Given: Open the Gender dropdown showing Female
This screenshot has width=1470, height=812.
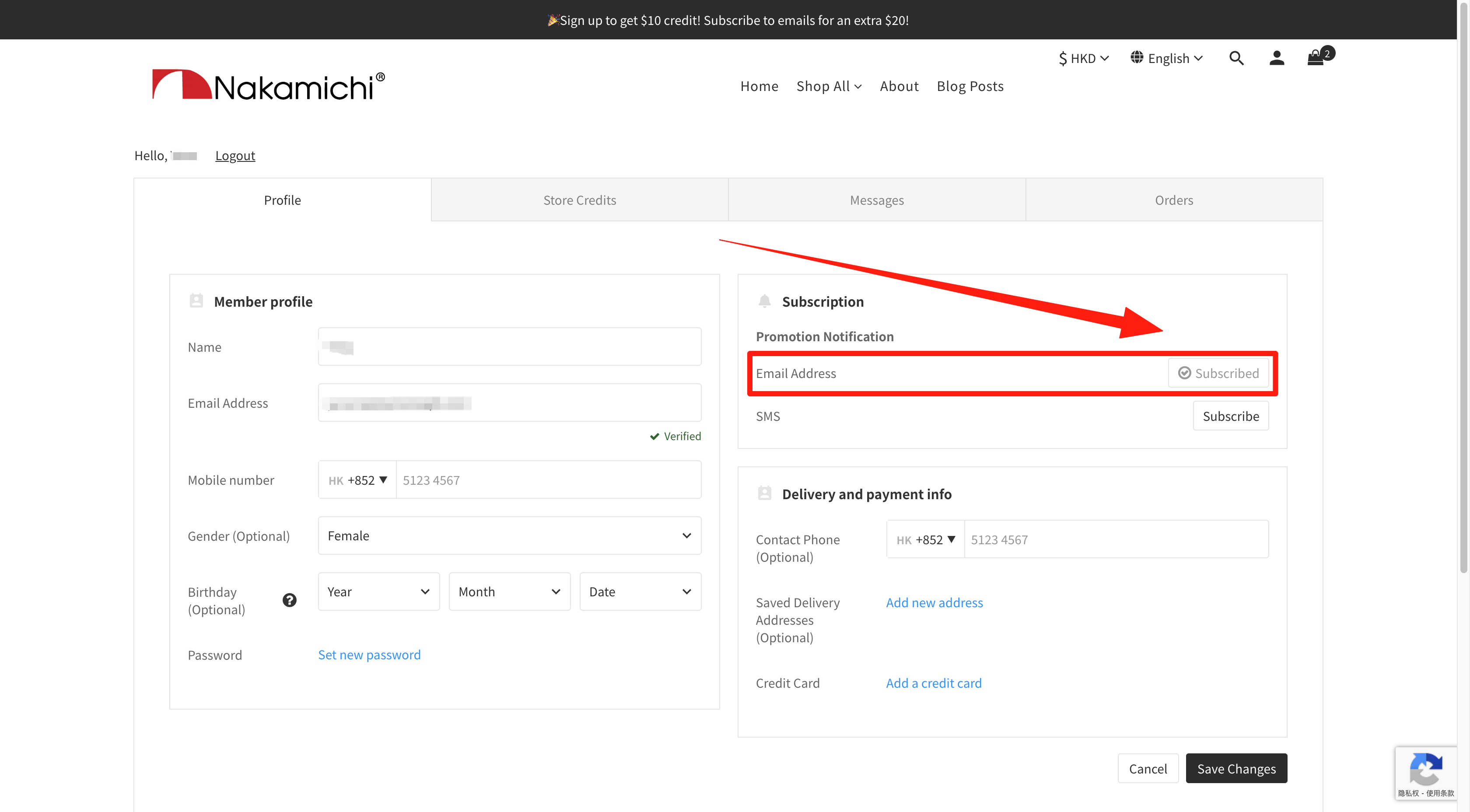Looking at the screenshot, I should 509,535.
